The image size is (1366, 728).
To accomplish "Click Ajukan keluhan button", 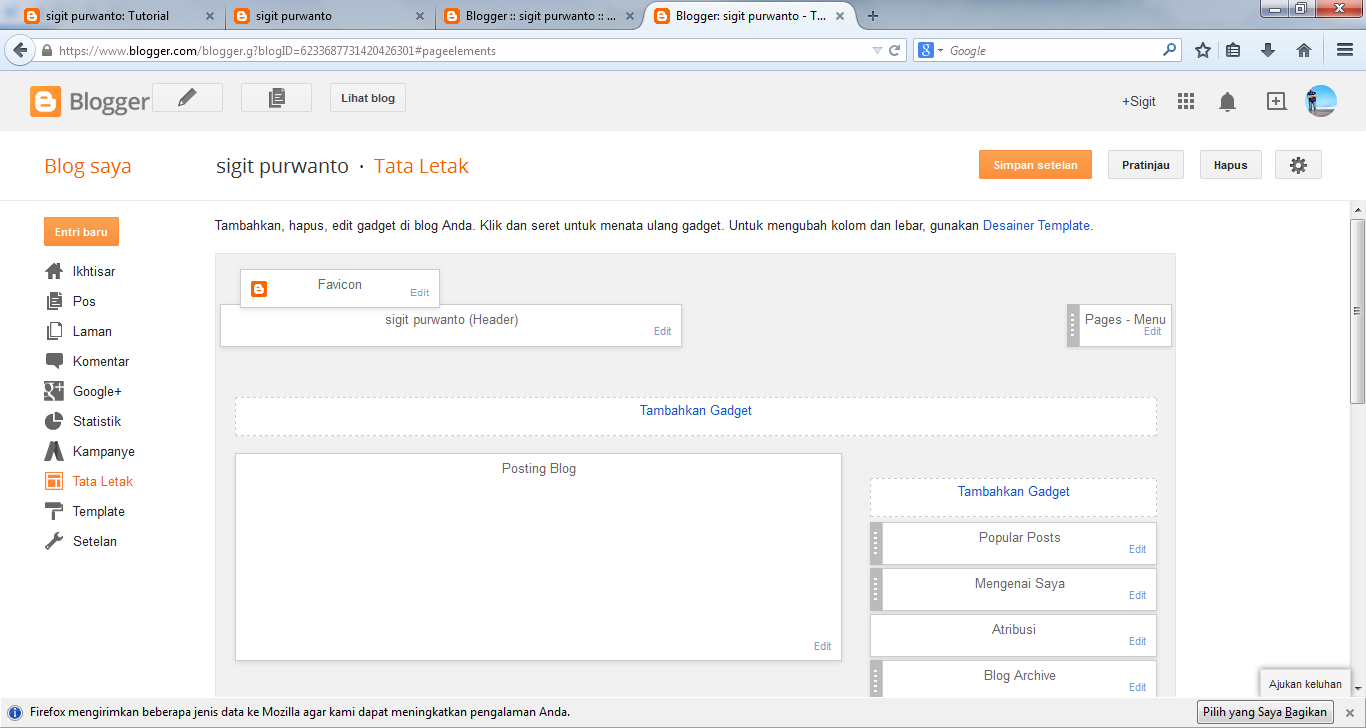I will pos(1305,684).
